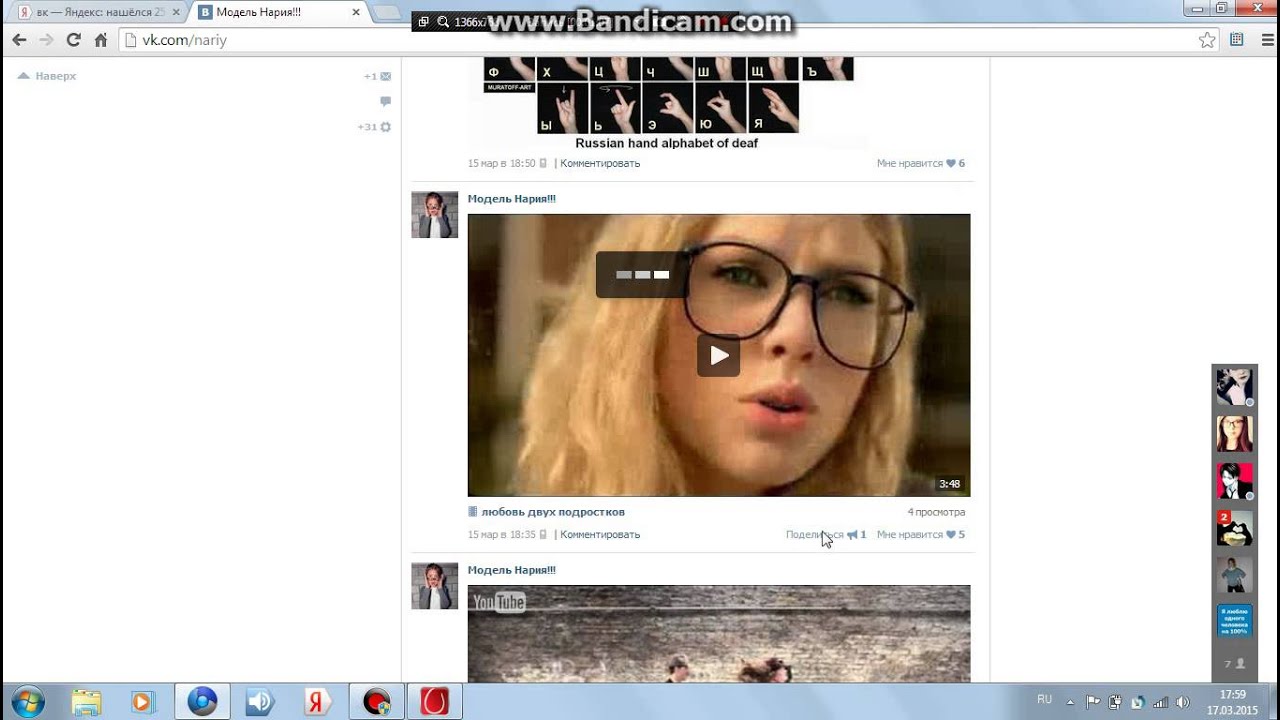
Task: Open the Action Center flag icon
Action: tap(1093, 702)
